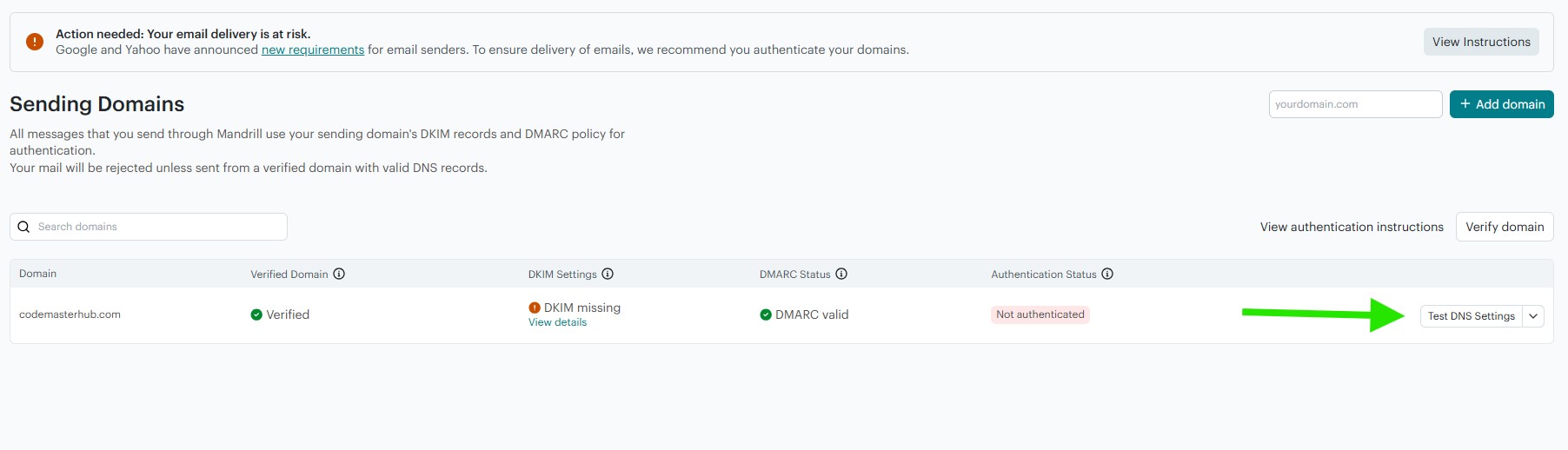Click the Not authenticated status badge

[x=1040, y=314]
